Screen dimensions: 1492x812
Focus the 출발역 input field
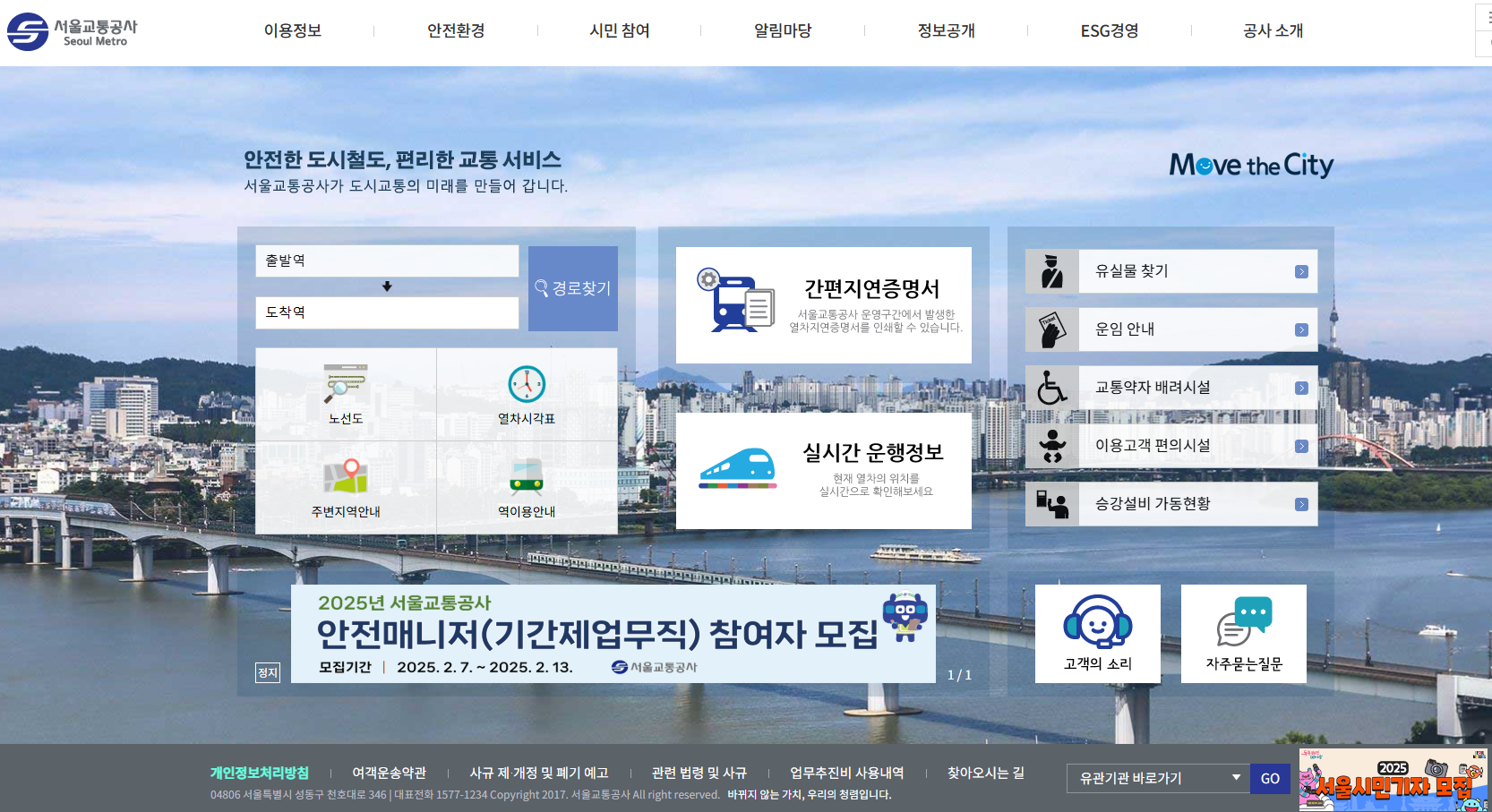pos(387,261)
